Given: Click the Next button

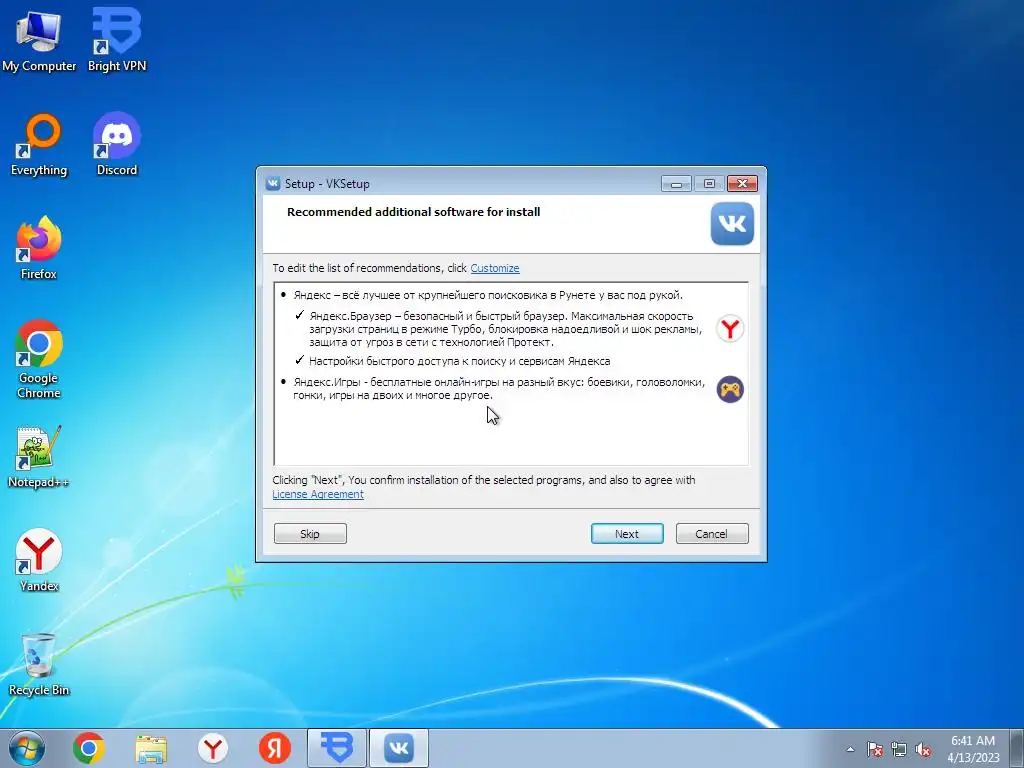Looking at the screenshot, I should tap(627, 534).
